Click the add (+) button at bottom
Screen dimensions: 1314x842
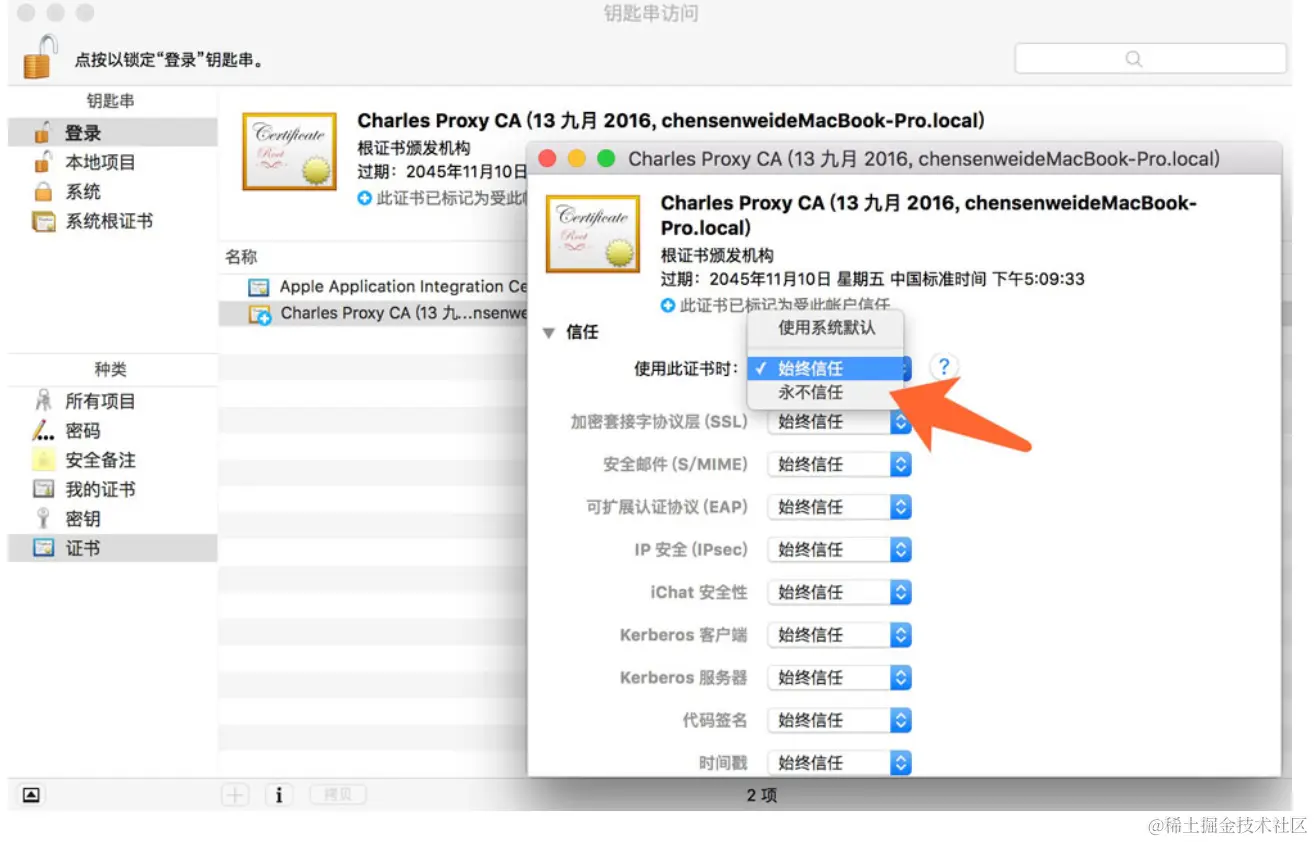[x=235, y=795]
